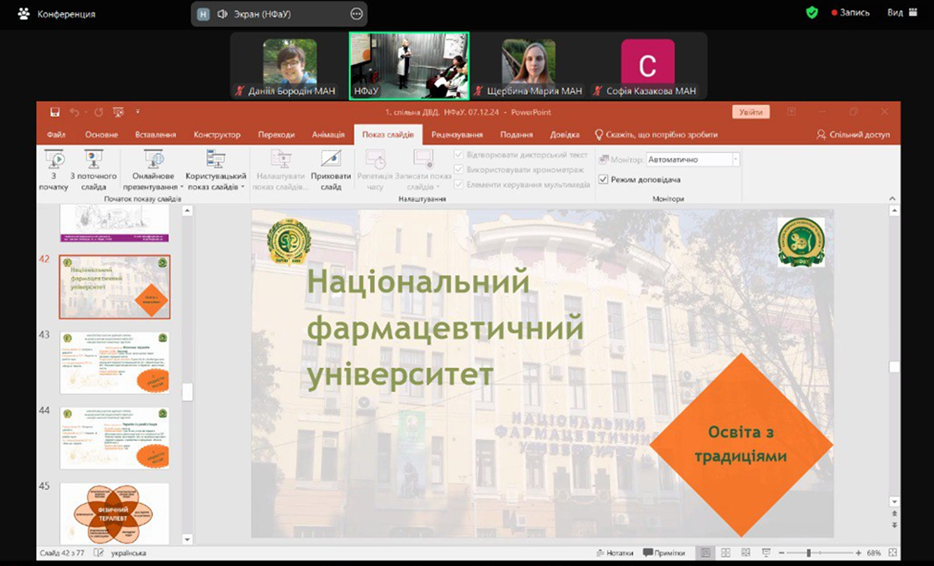Click 'Приховати слайд' button
The width and height of the screenshot is (934, 566).
[331, 170]
